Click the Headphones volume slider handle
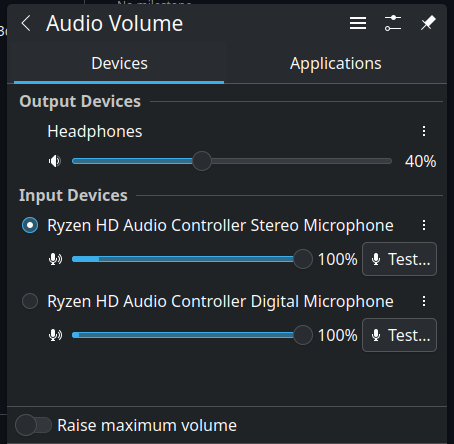454x444 pixels. (x=202, y=161)
